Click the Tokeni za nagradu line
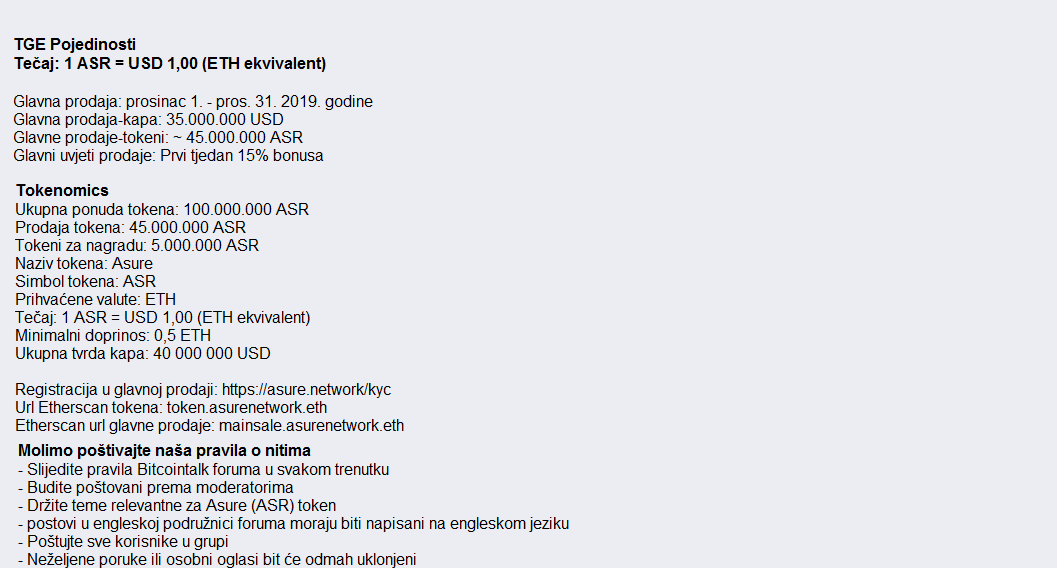This screenshot has width=1058, height=568. pos(137,246)
